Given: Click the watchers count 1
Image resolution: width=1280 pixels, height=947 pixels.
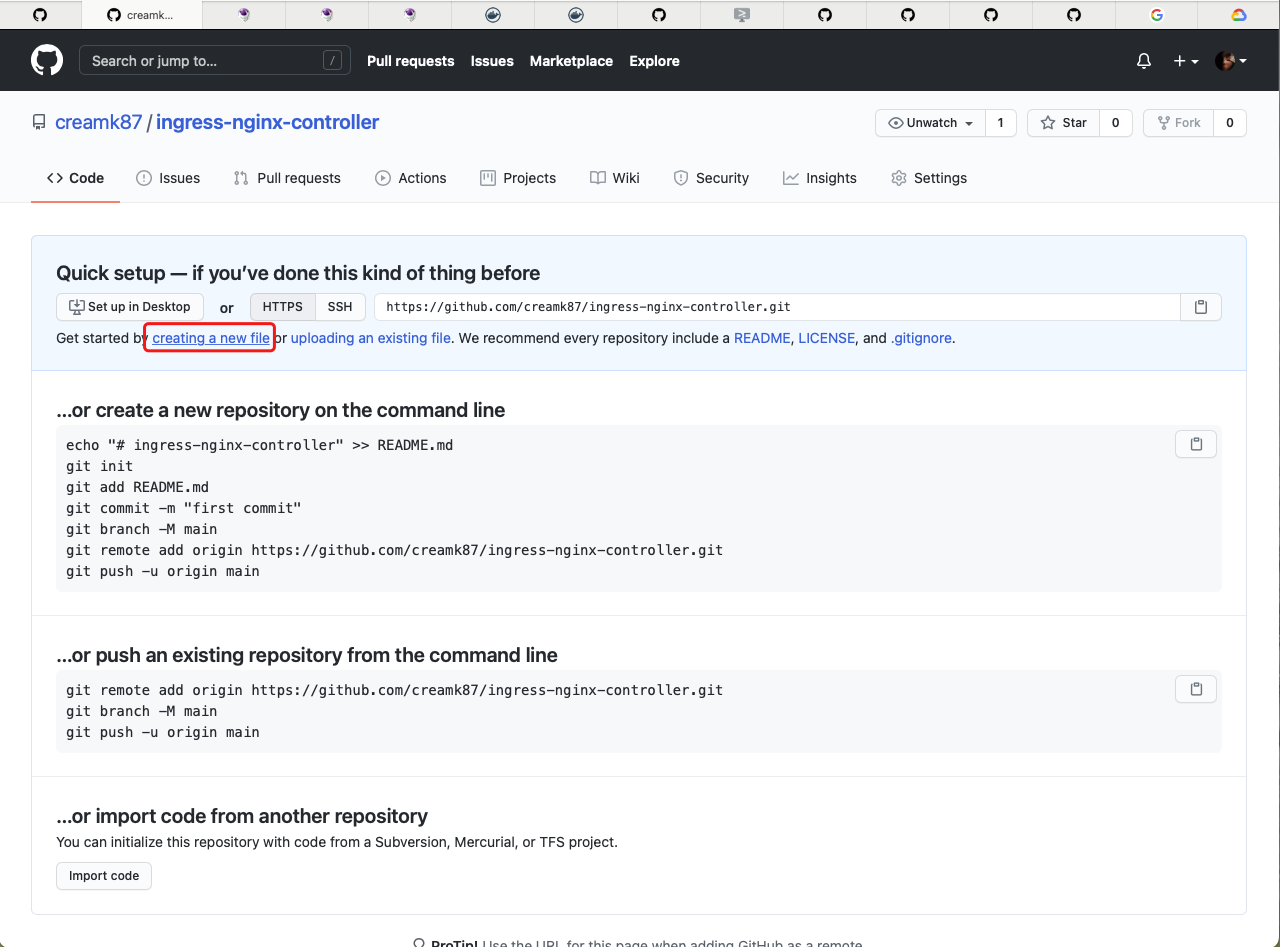Looking at the screenshot, I should [1000, 123].
